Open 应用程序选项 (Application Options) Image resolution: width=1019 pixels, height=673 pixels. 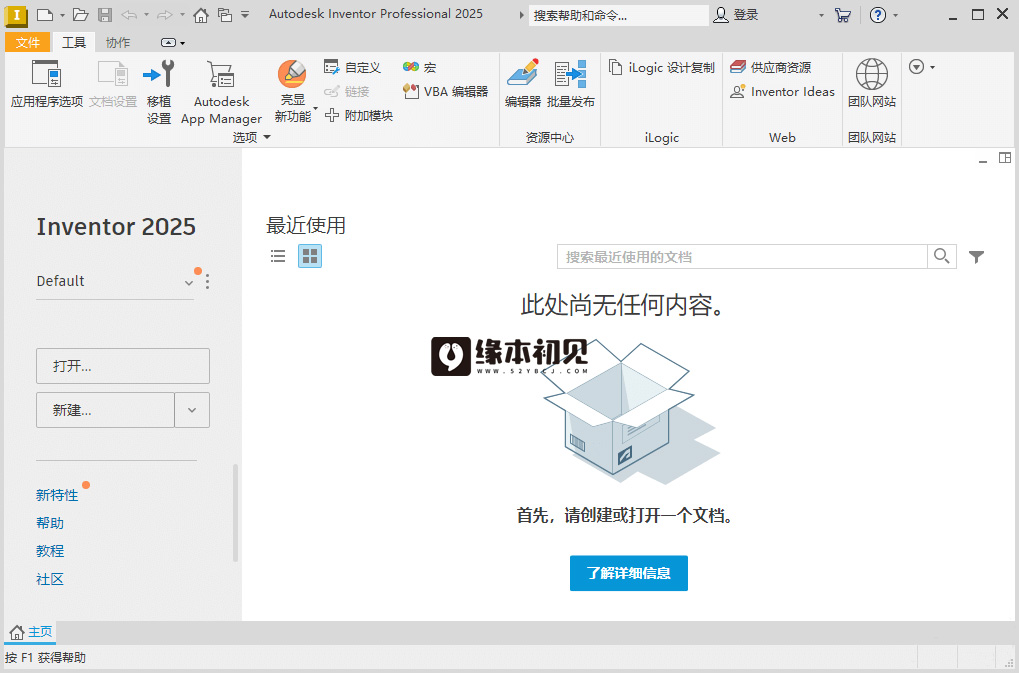[47, 83]
